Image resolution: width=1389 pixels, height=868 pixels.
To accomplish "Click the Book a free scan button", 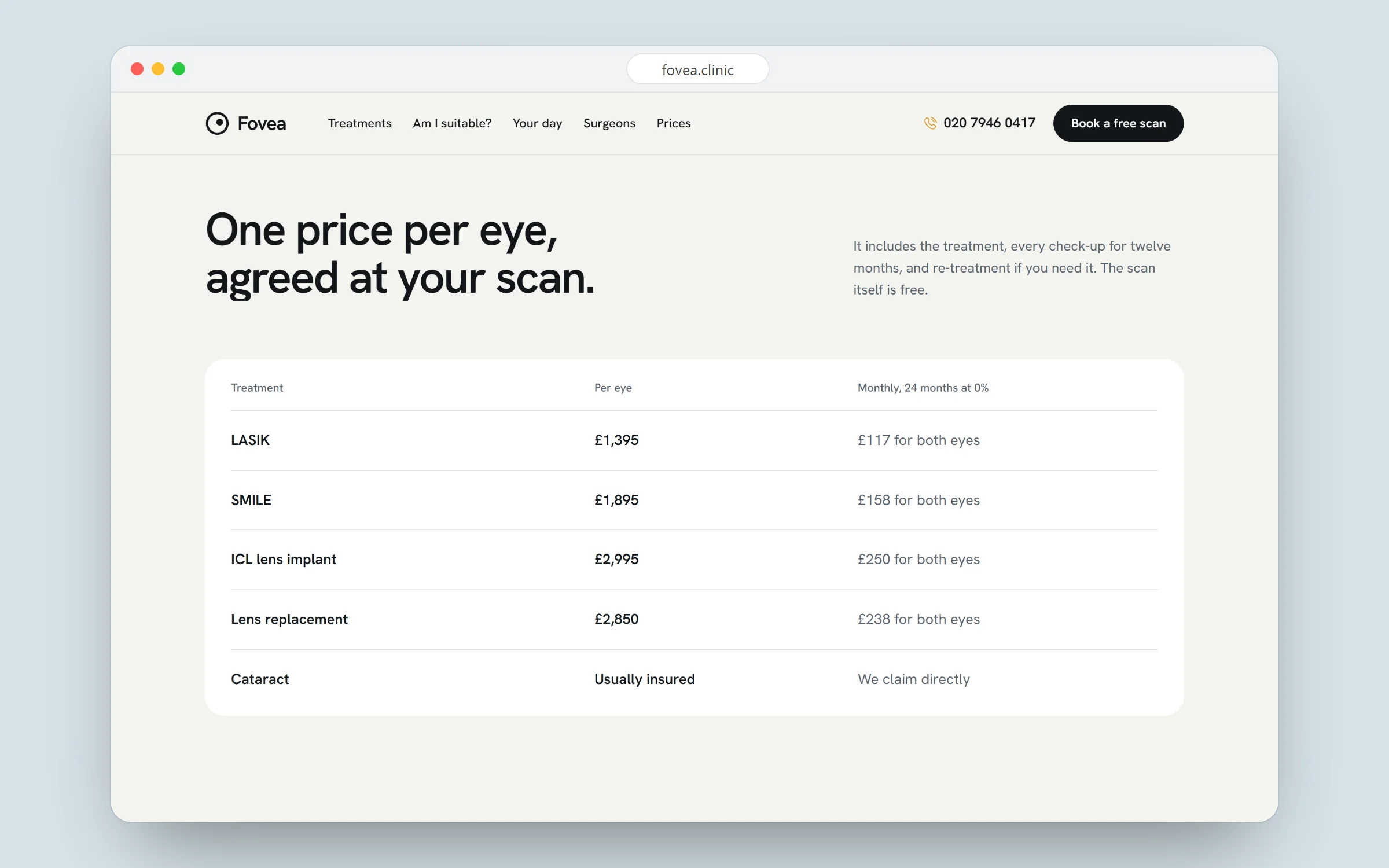I will 1118,123.
